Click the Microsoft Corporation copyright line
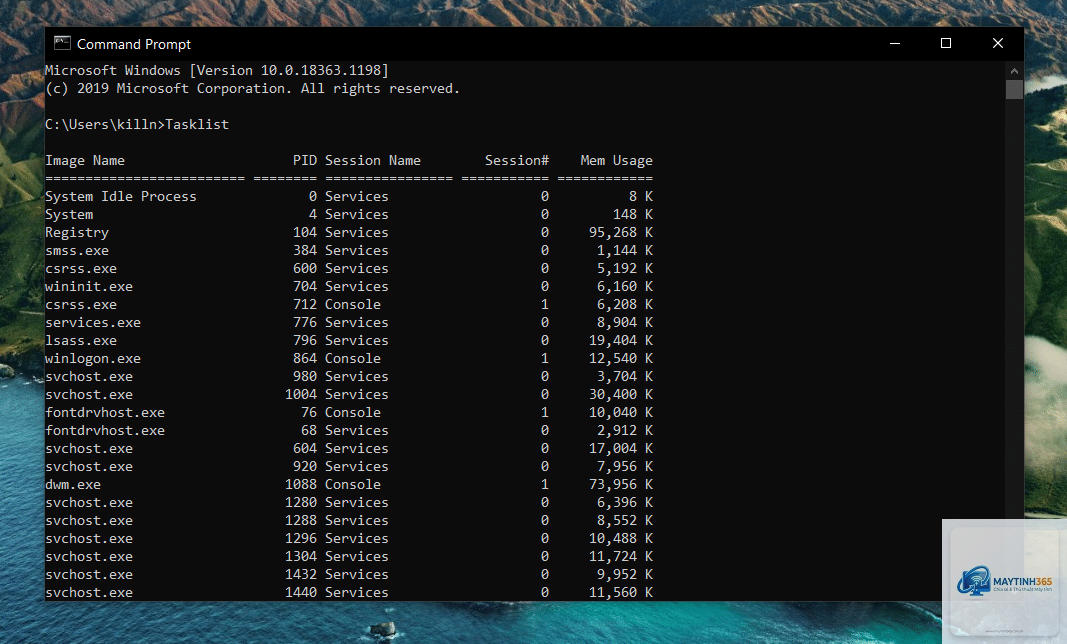Screen dimensions: 1067x644 [252, 88]
